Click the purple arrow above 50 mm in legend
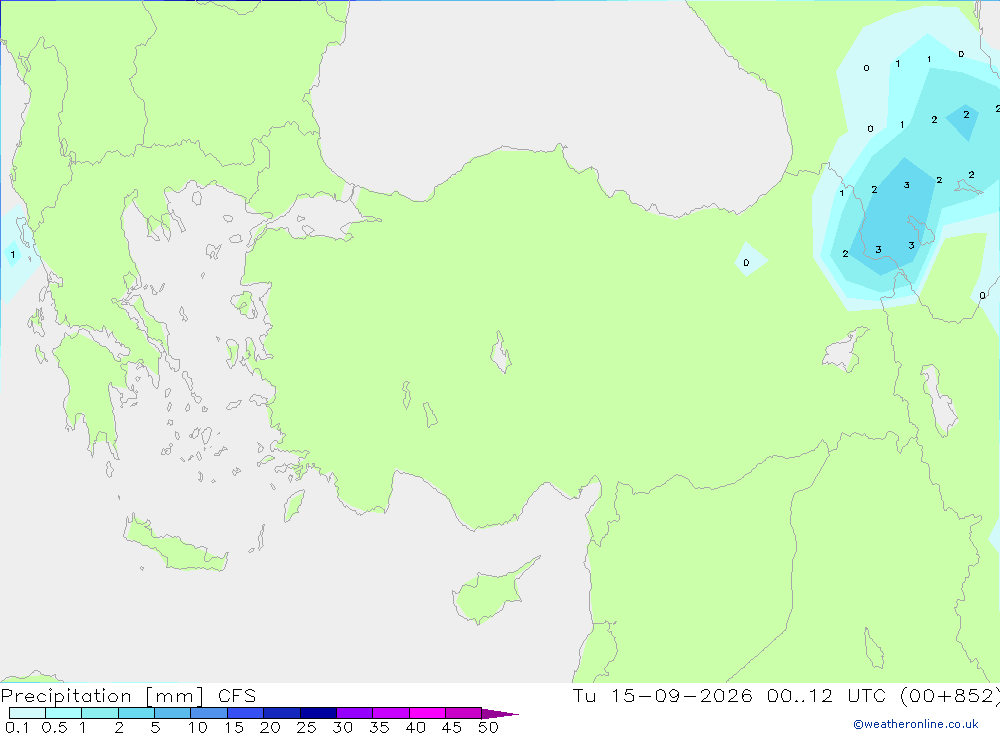1000x733 pixels. [x=499, y=713]
